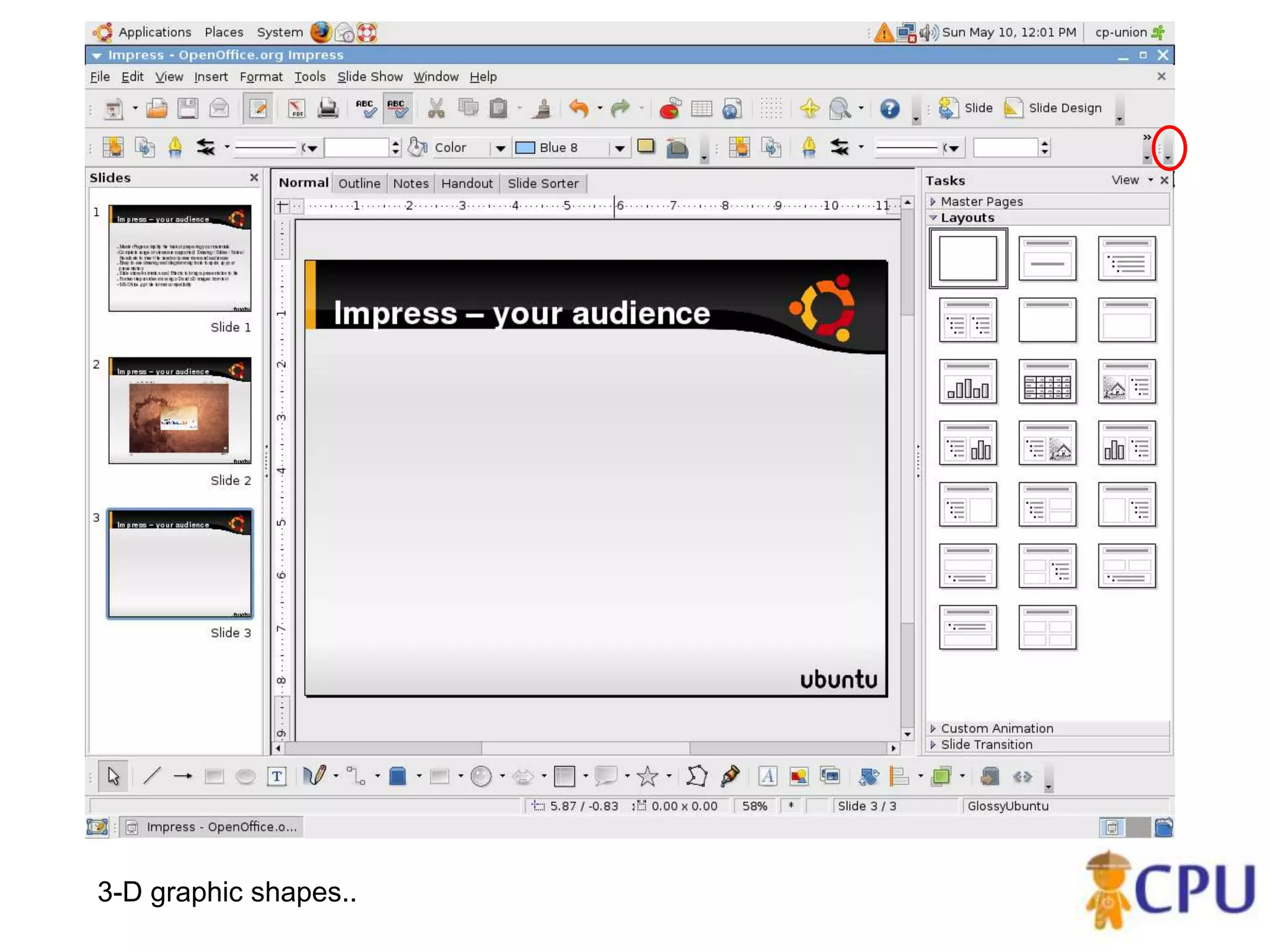Open the Format menu

point(261,77)
